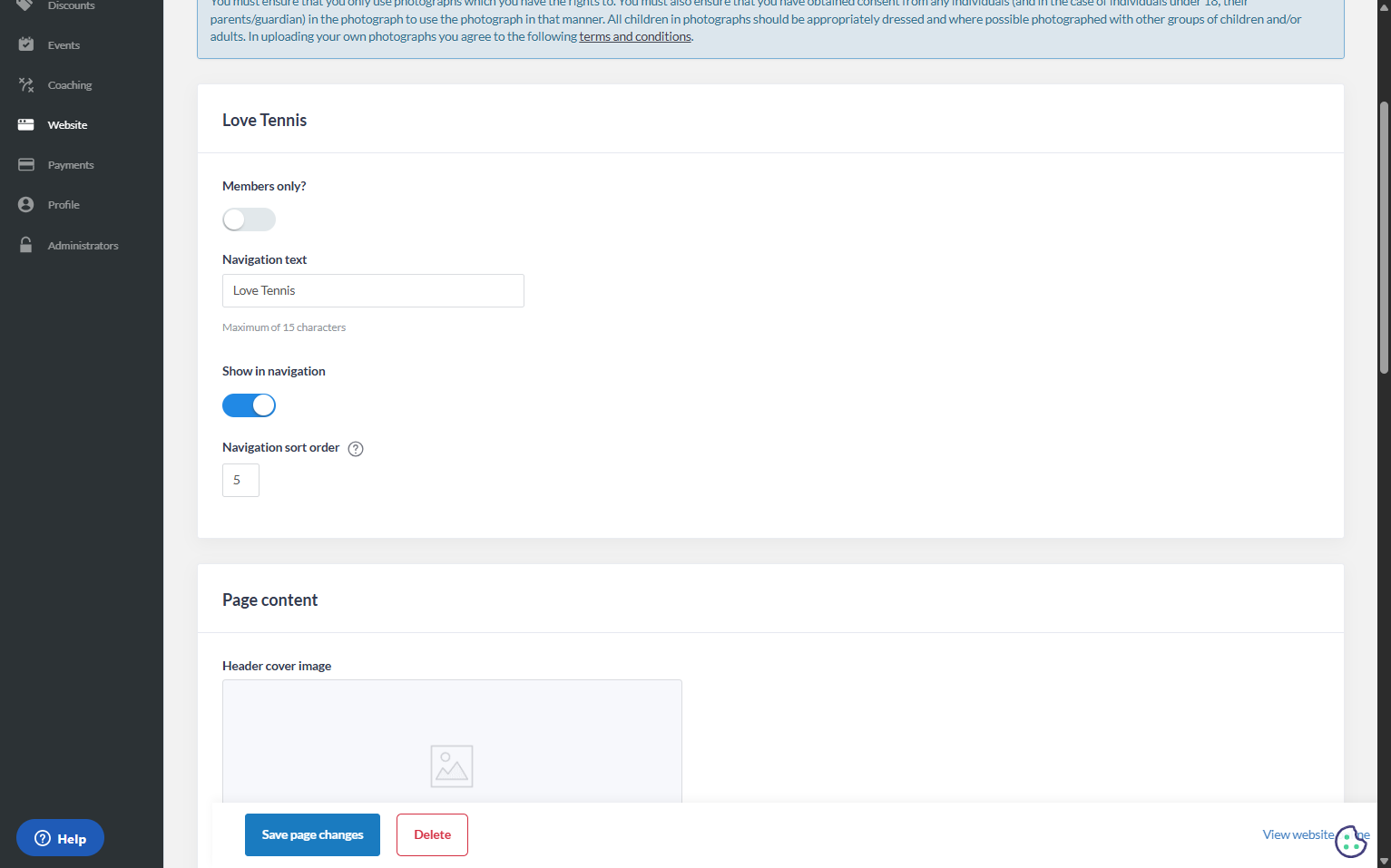Click the cookie settings icon
Image resolution: width=1391 pixels, height=868 pixels.
pos(1350,842)
